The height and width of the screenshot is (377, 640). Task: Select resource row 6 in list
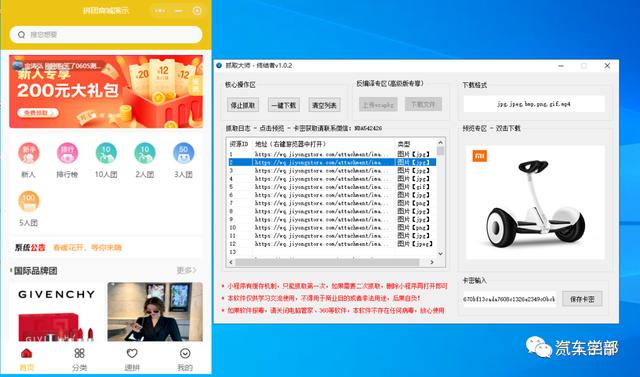331,195
